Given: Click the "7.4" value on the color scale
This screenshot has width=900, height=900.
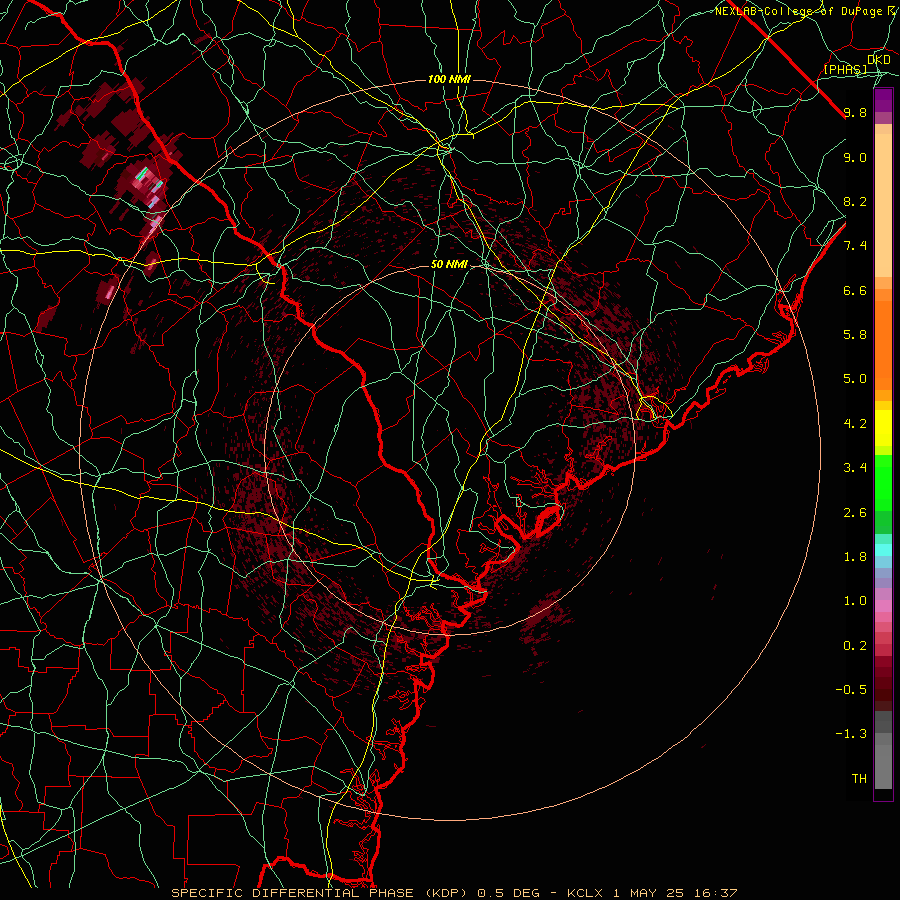Looking at the screenshot, I should [855, 246].
